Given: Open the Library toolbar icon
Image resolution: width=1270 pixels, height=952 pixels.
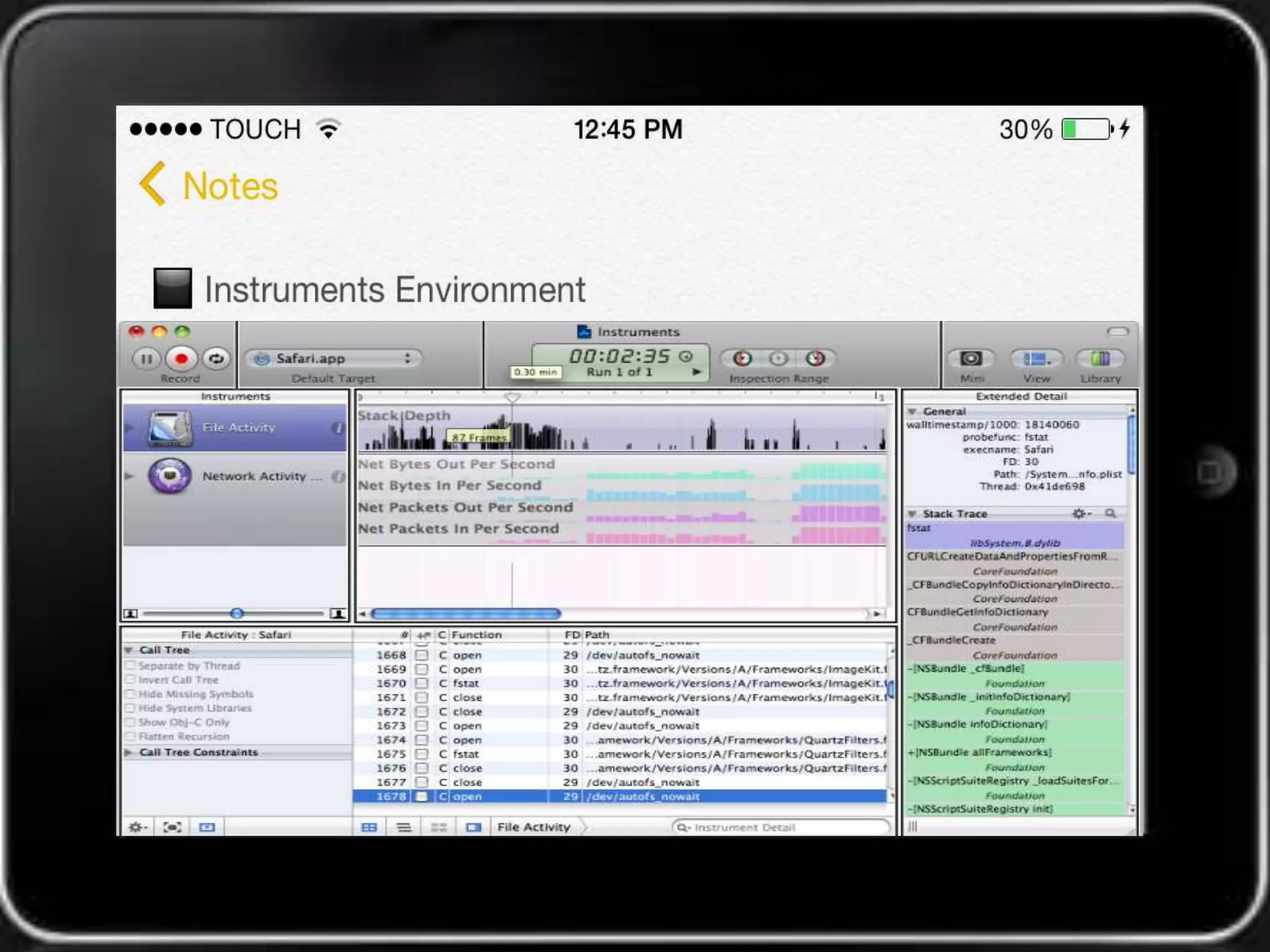Looking at the screenshot, I should point(1100,358).
